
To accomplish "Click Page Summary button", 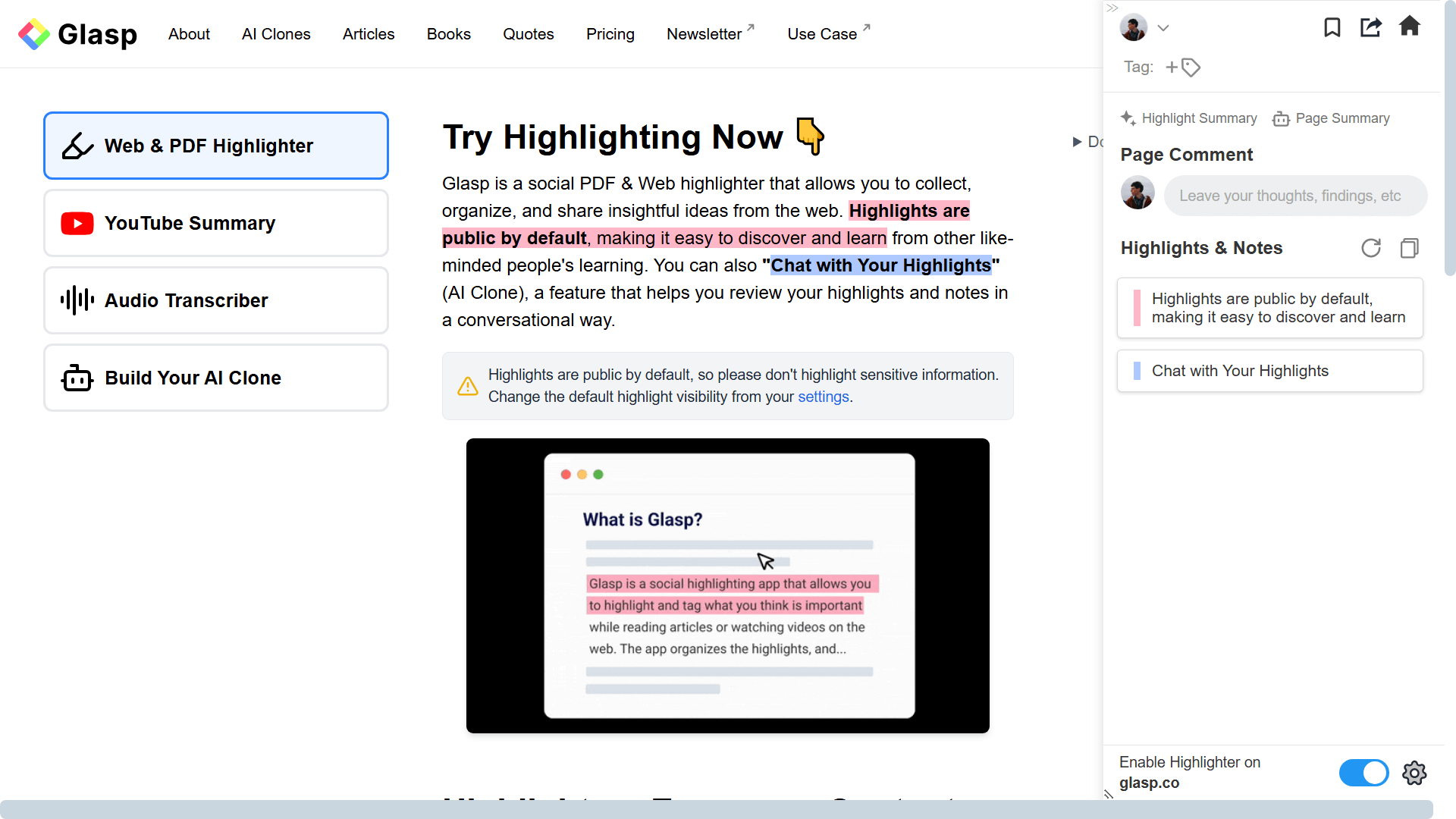I will tap(1331, 118).
